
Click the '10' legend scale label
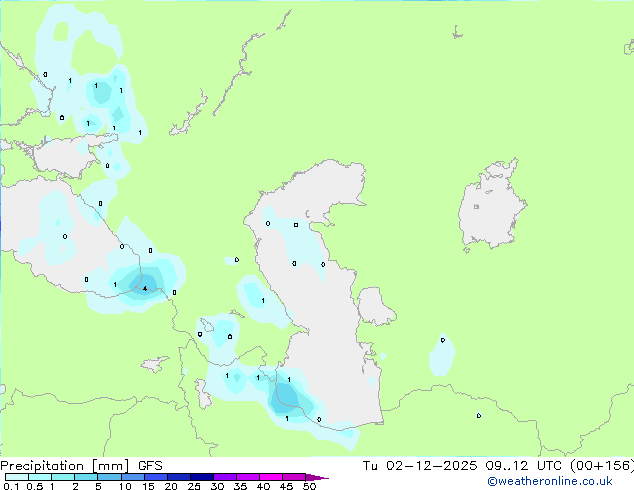pos(125,486)
